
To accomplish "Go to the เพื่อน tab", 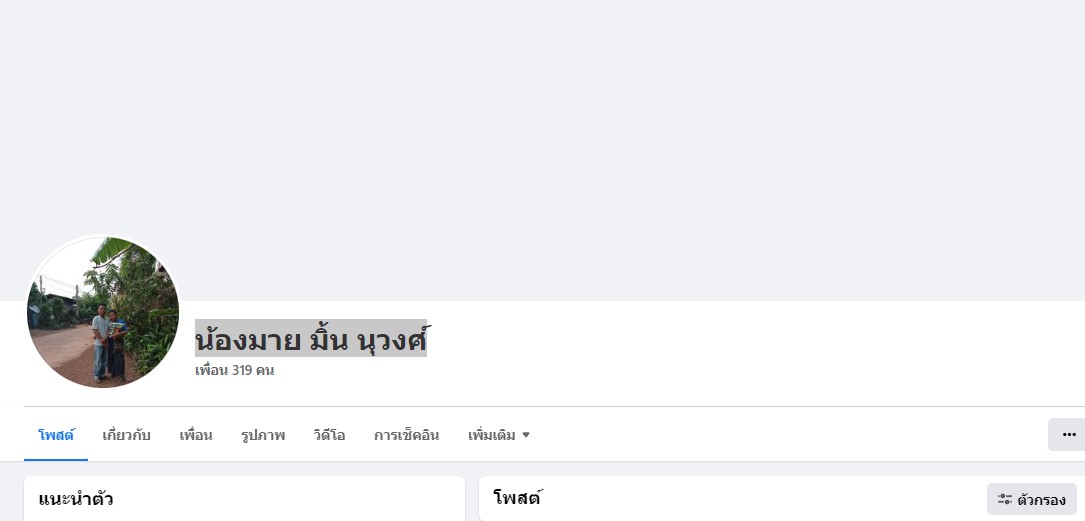I will (x=196, y=435).
